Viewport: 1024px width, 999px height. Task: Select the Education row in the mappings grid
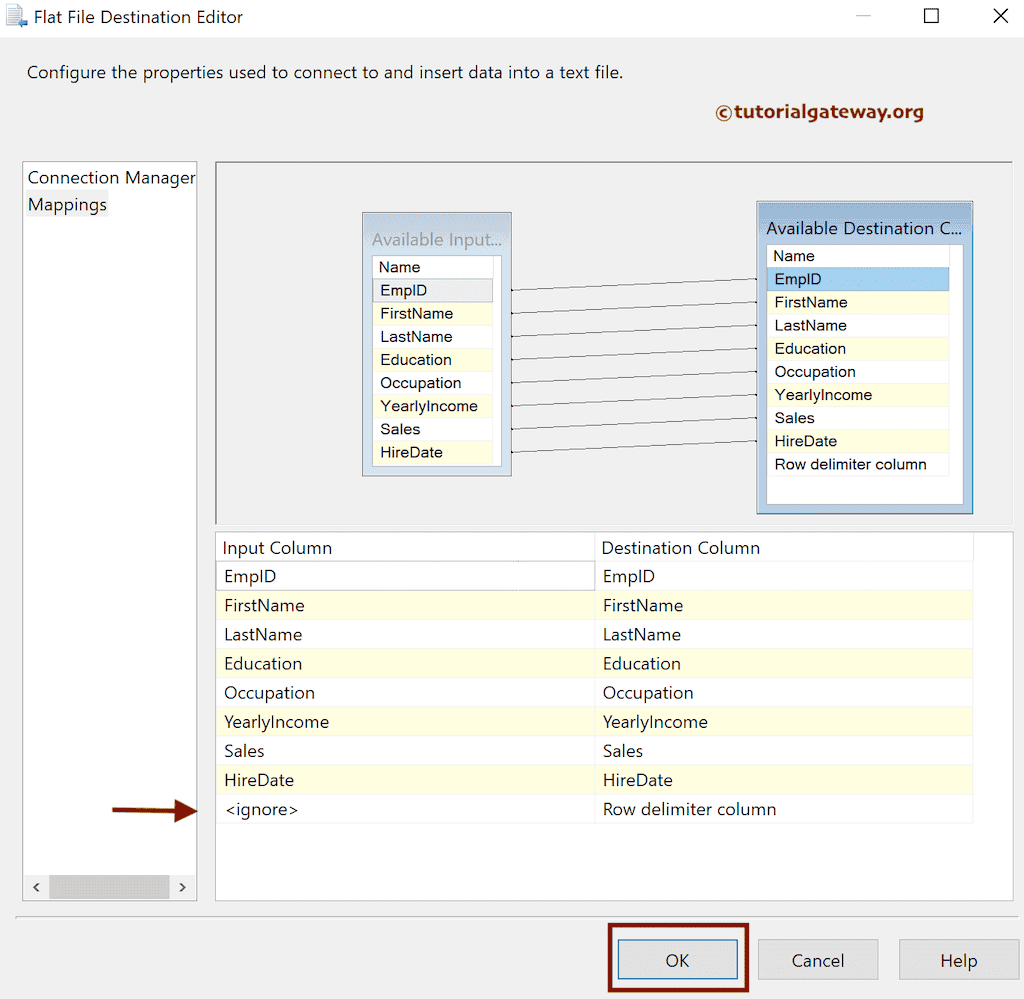400,663
